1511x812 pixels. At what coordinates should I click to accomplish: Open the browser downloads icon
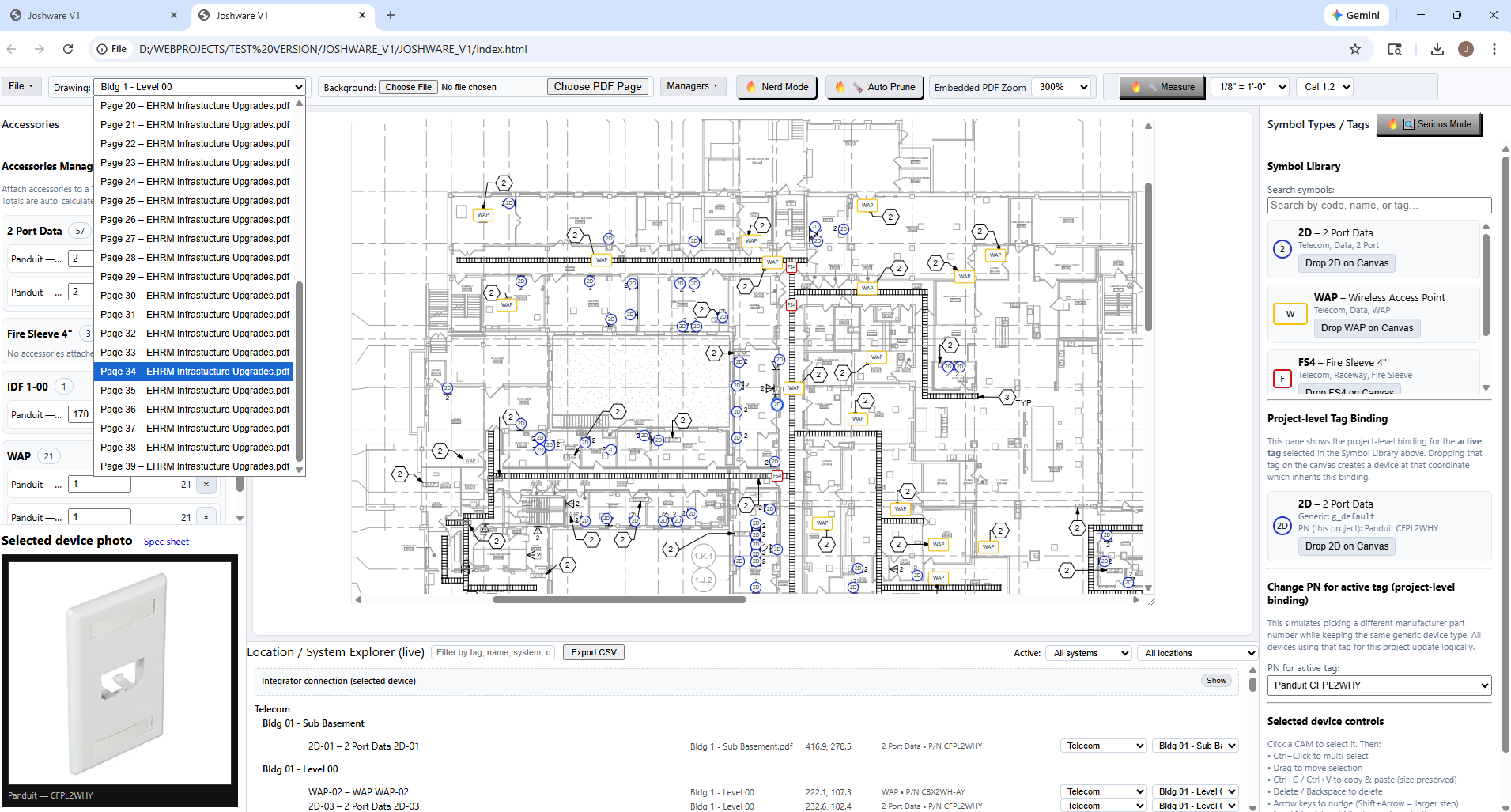click(1437, 49)
